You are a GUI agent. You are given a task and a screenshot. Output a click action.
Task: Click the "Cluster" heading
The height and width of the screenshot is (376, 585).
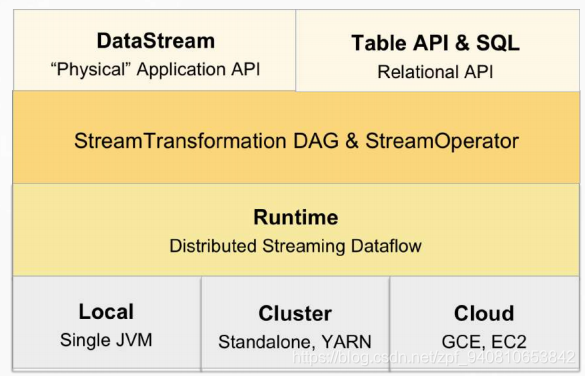[x=295, y=313]
